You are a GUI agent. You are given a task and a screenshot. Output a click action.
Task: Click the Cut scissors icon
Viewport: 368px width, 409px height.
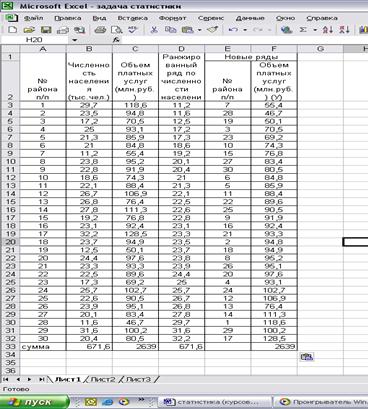[154, 30]
